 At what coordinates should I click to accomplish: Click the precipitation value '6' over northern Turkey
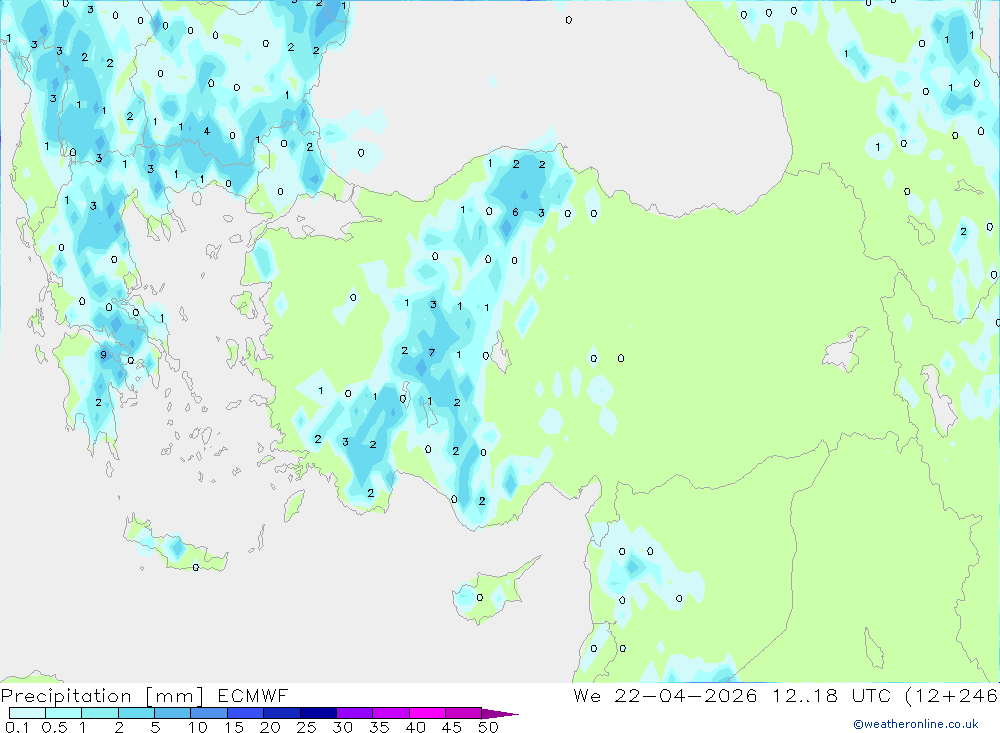tap(515, 212)
